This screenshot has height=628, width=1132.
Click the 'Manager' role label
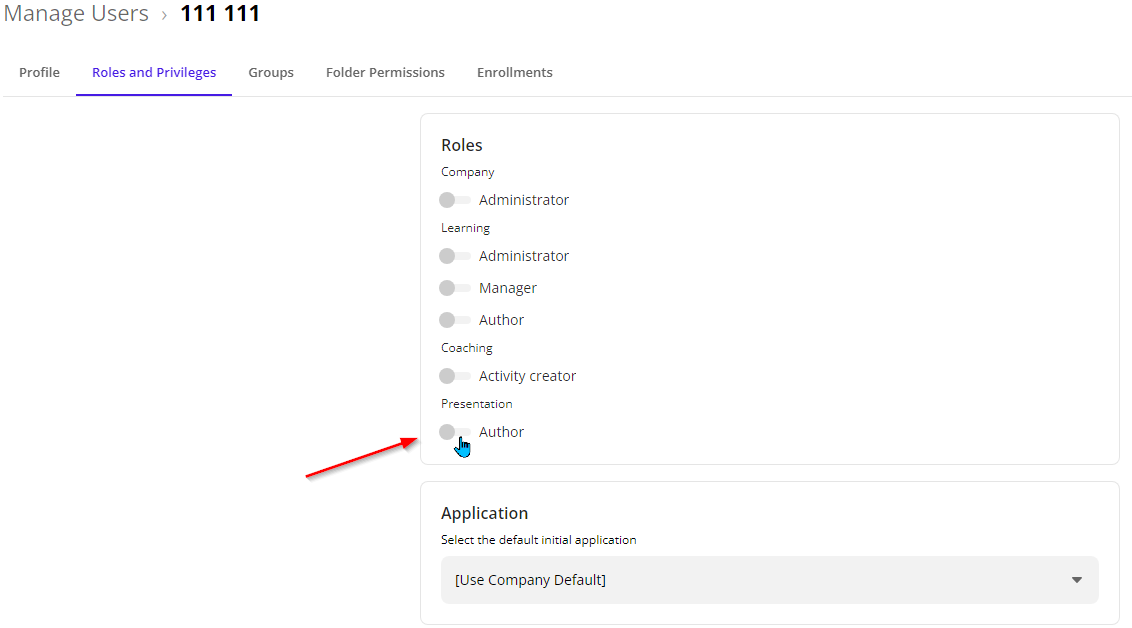point(508,288)
